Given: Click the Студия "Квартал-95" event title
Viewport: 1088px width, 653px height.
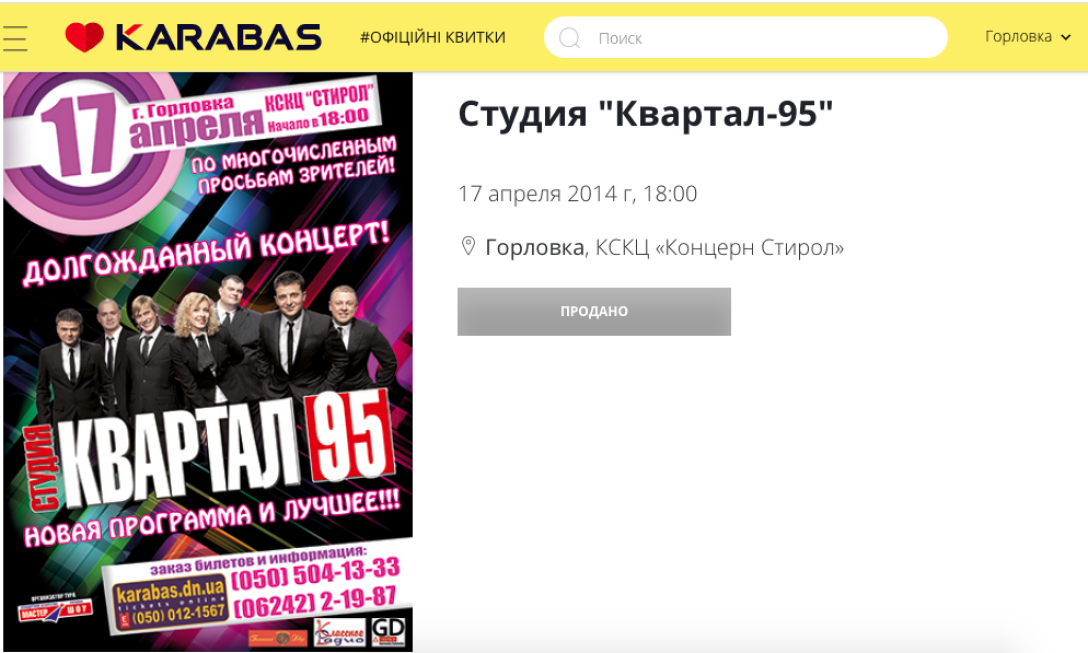Looking at the screenshot, I should pyautogui.click(x=645, y=114).
